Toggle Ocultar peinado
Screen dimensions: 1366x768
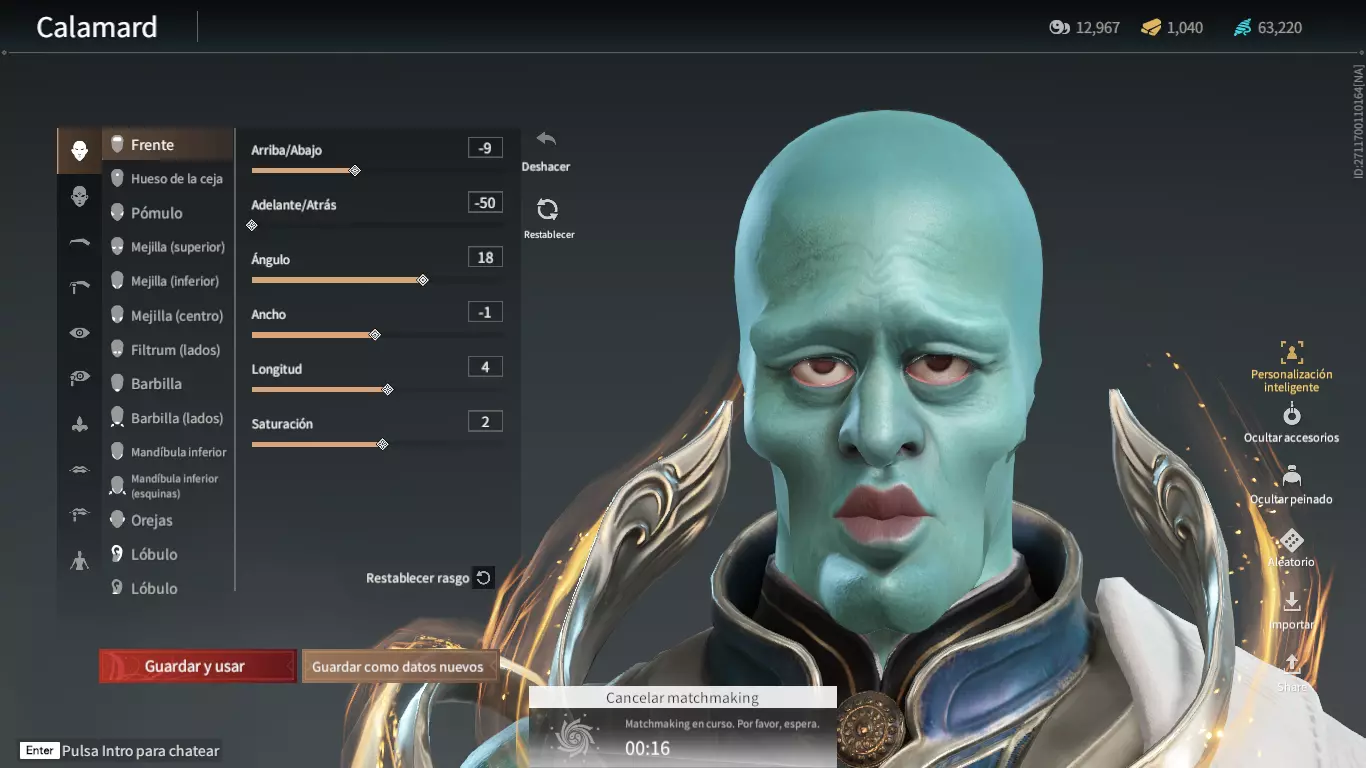coord(1291,485)
